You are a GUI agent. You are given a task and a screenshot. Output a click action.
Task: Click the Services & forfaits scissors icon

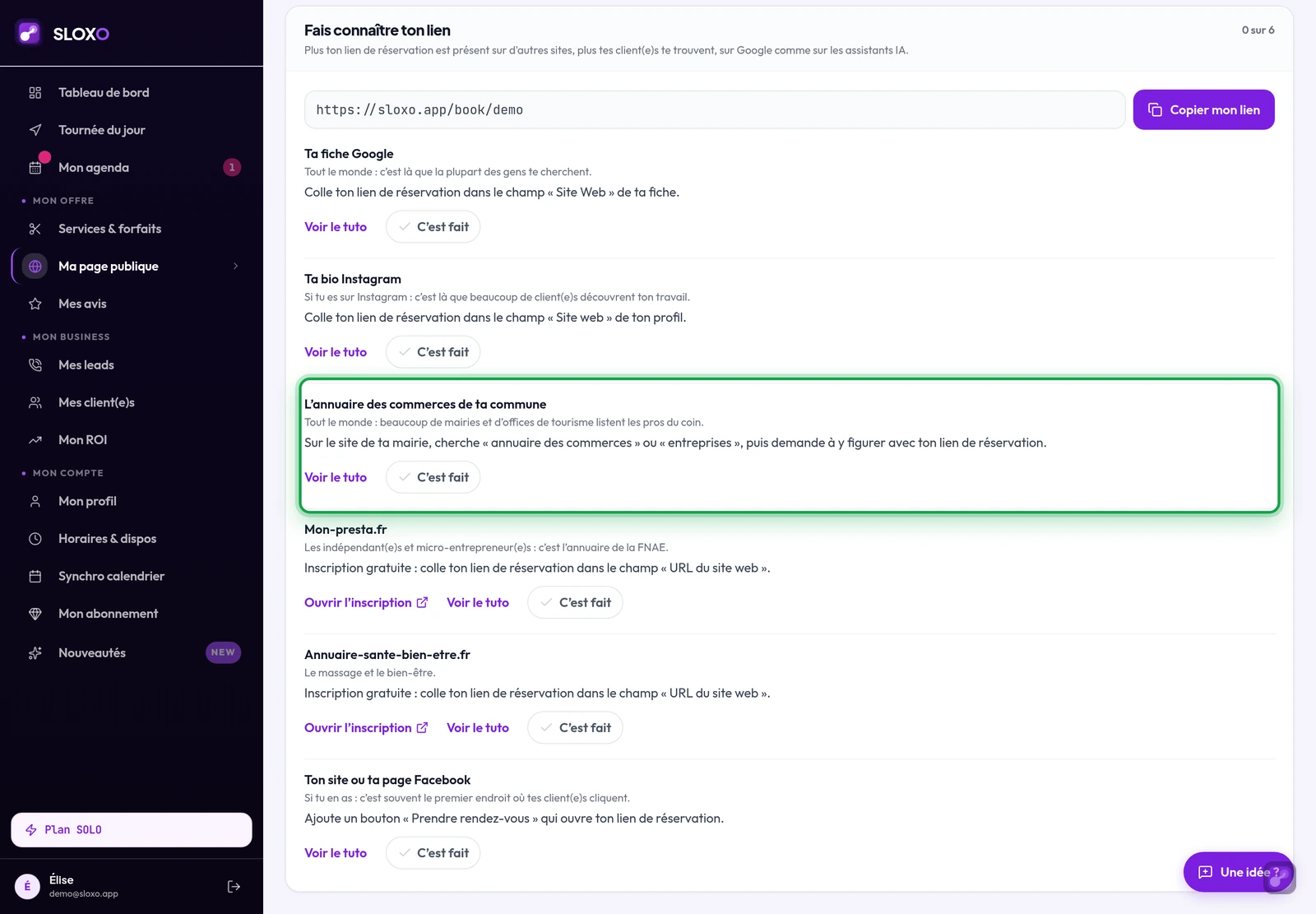point(35,229)
